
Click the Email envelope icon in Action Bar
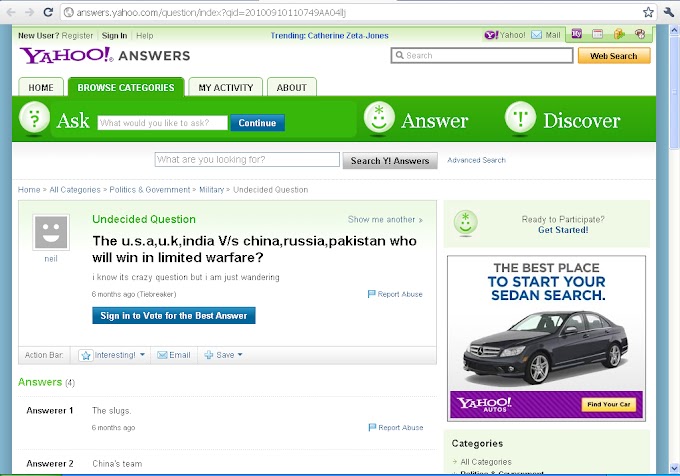[x=162, y=355]
